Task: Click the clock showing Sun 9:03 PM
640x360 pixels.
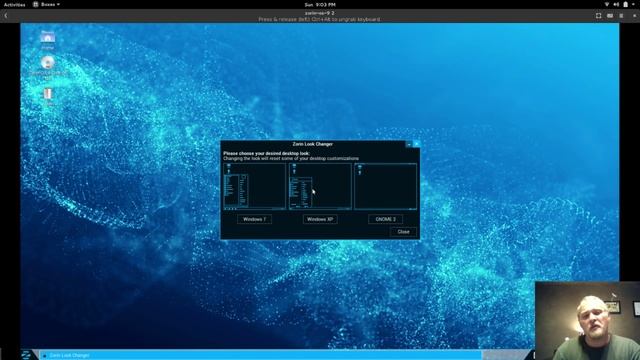Action: 320,4
